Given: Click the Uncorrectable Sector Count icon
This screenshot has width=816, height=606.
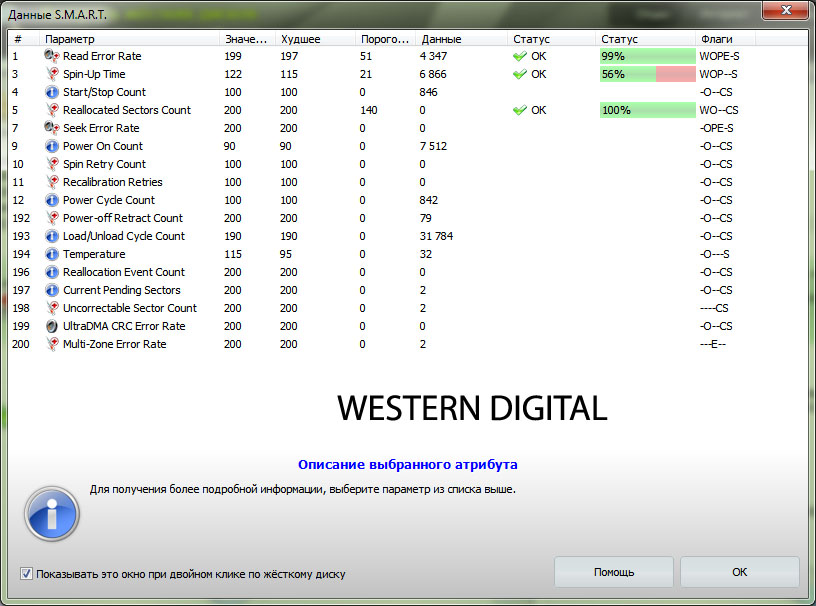Looking at the screenshot, I should coord(52,308).
